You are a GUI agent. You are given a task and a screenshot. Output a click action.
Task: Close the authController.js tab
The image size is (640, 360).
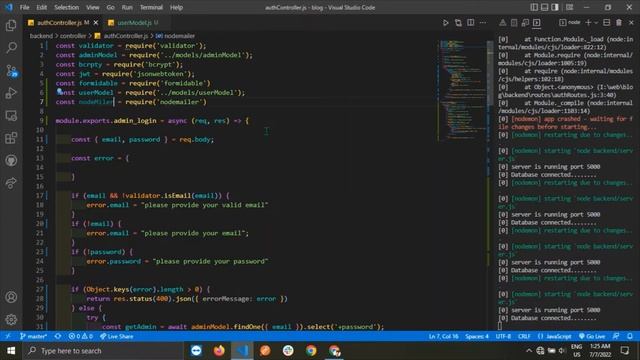tap(96, 23)
